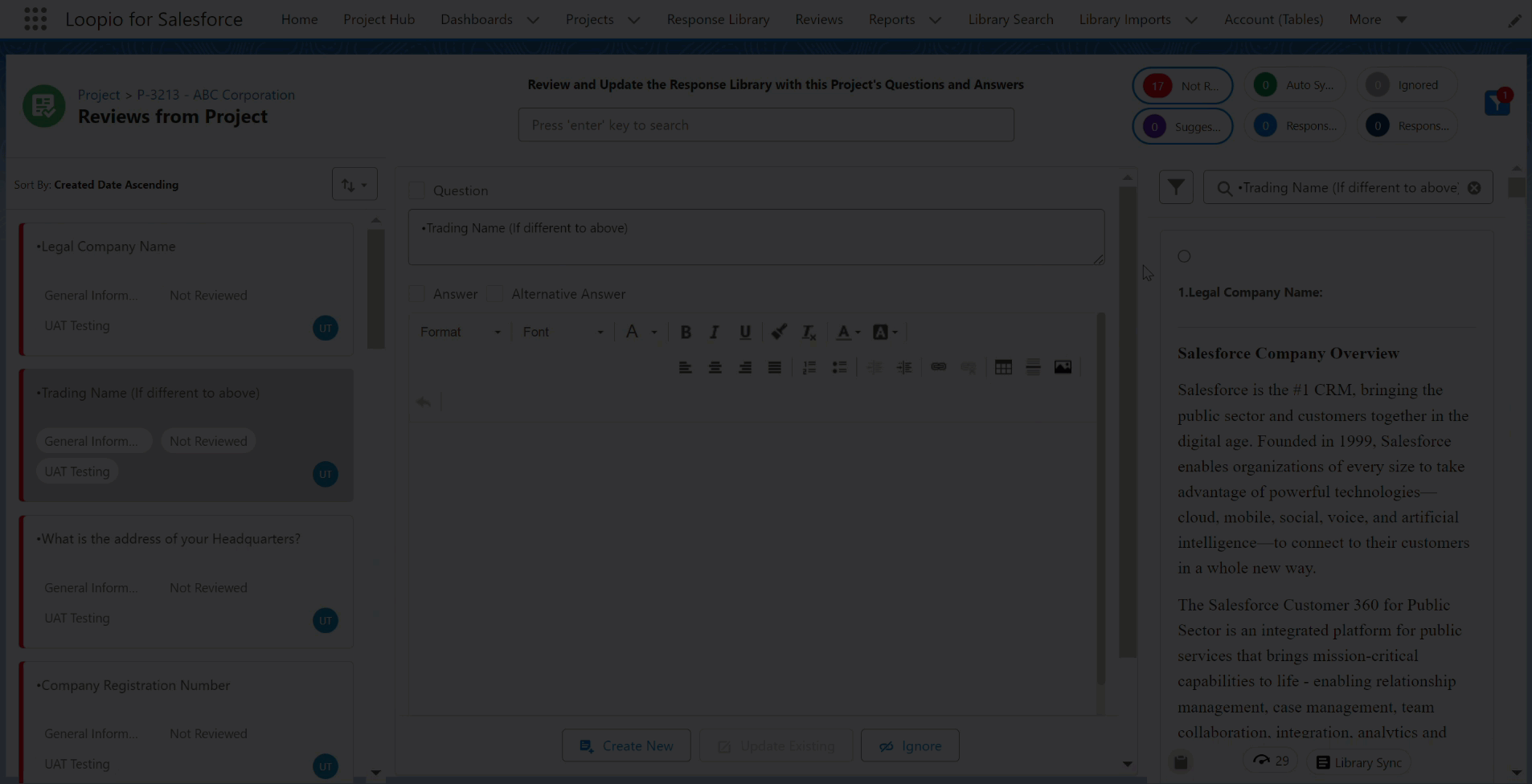
Task: Insert a table in the answer editor
Action: (1003, 367)
